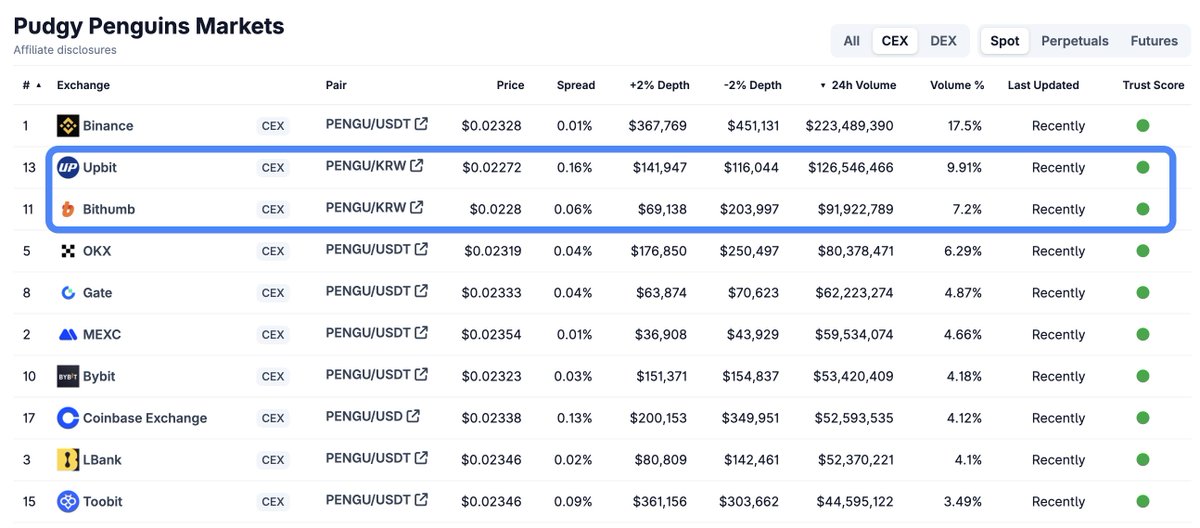The image size is (1200, 528).
Task: Click the green trust score dot for Upbit
Action: (x=1142, y=167)
